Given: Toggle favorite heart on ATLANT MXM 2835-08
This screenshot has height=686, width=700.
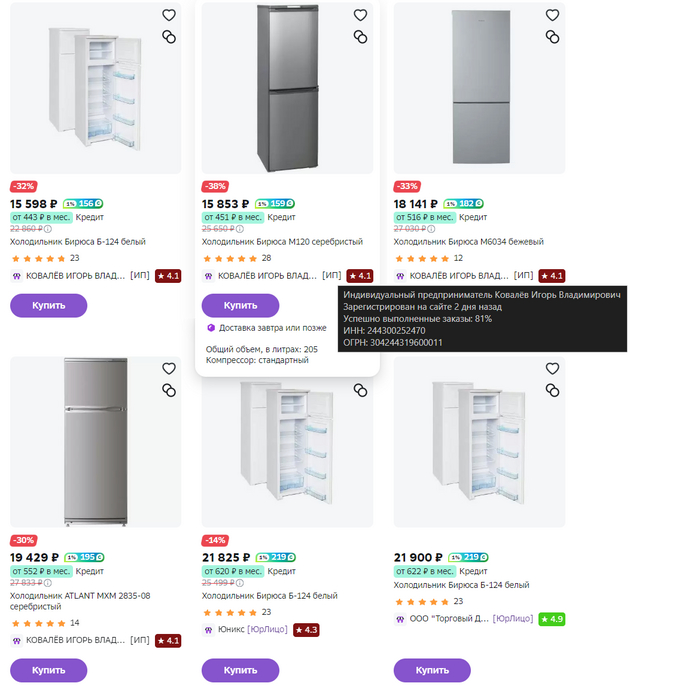Looking at the screenshot, I should click(168, 368).
